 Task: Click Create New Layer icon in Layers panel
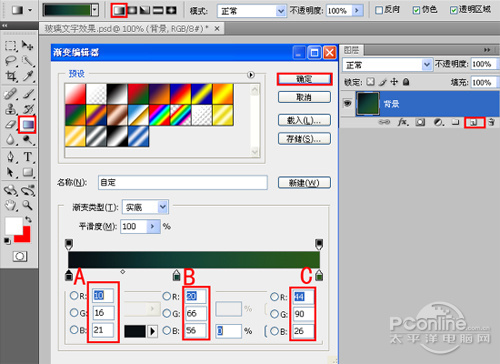pyautogui.click(x=474, y=122)
